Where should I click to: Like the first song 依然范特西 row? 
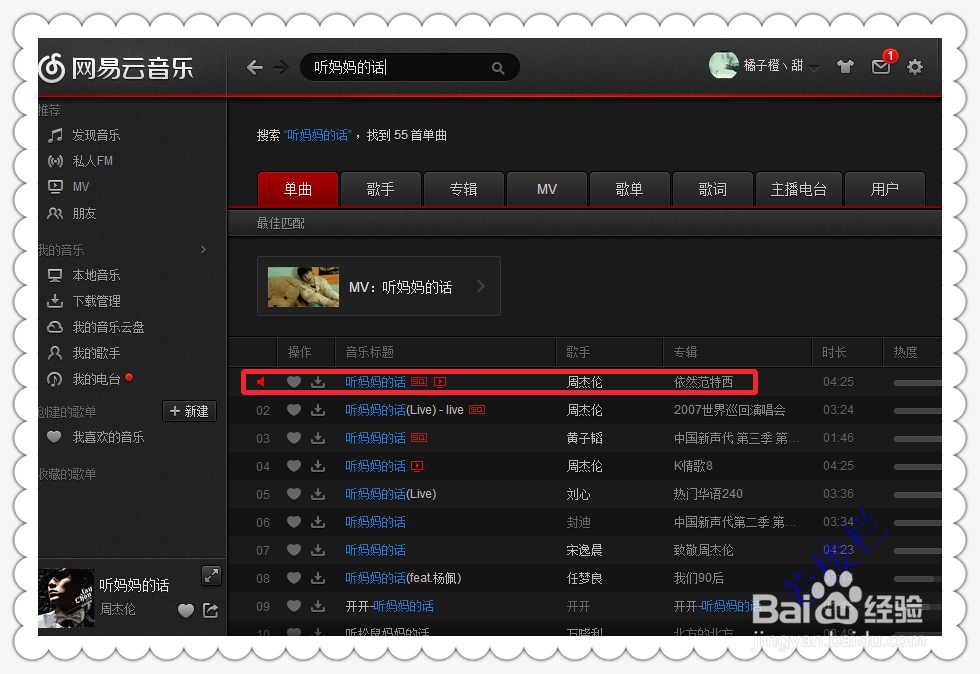coord(294,381)
